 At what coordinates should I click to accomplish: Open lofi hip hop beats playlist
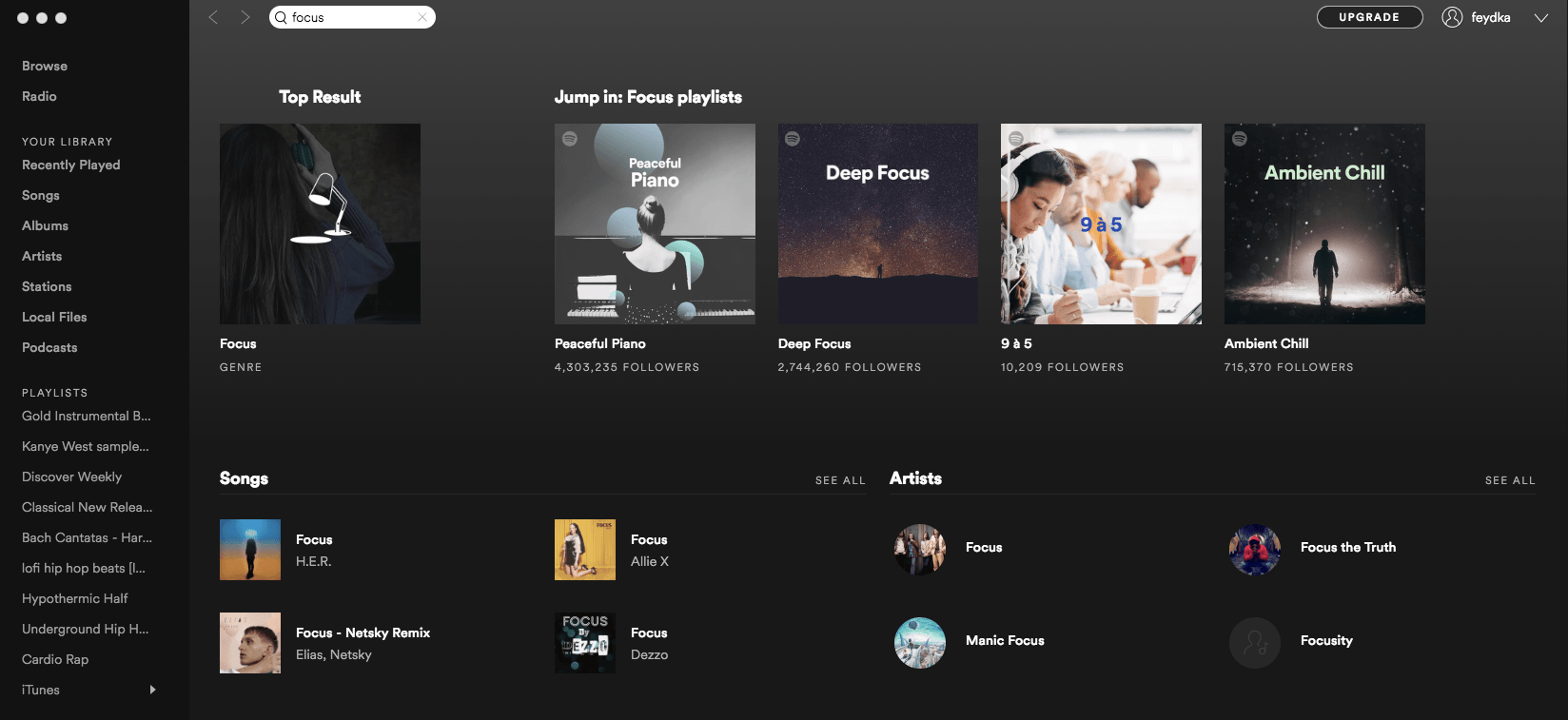[x=84, y=568]
